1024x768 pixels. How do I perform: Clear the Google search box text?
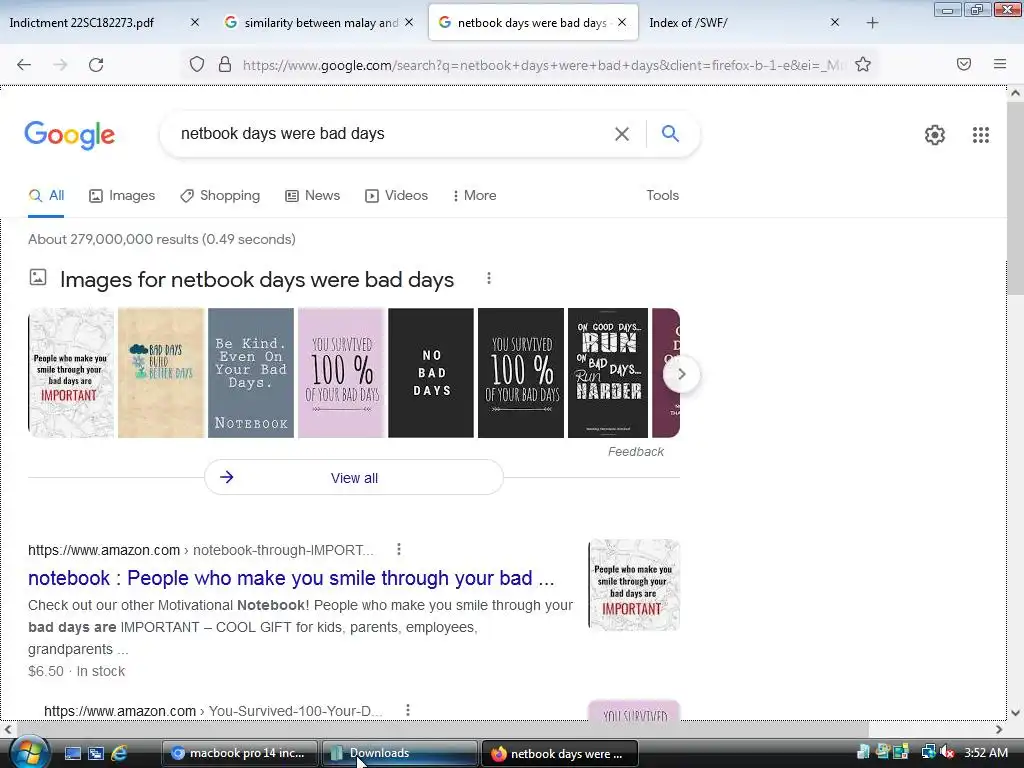click(x=622, y=134)
